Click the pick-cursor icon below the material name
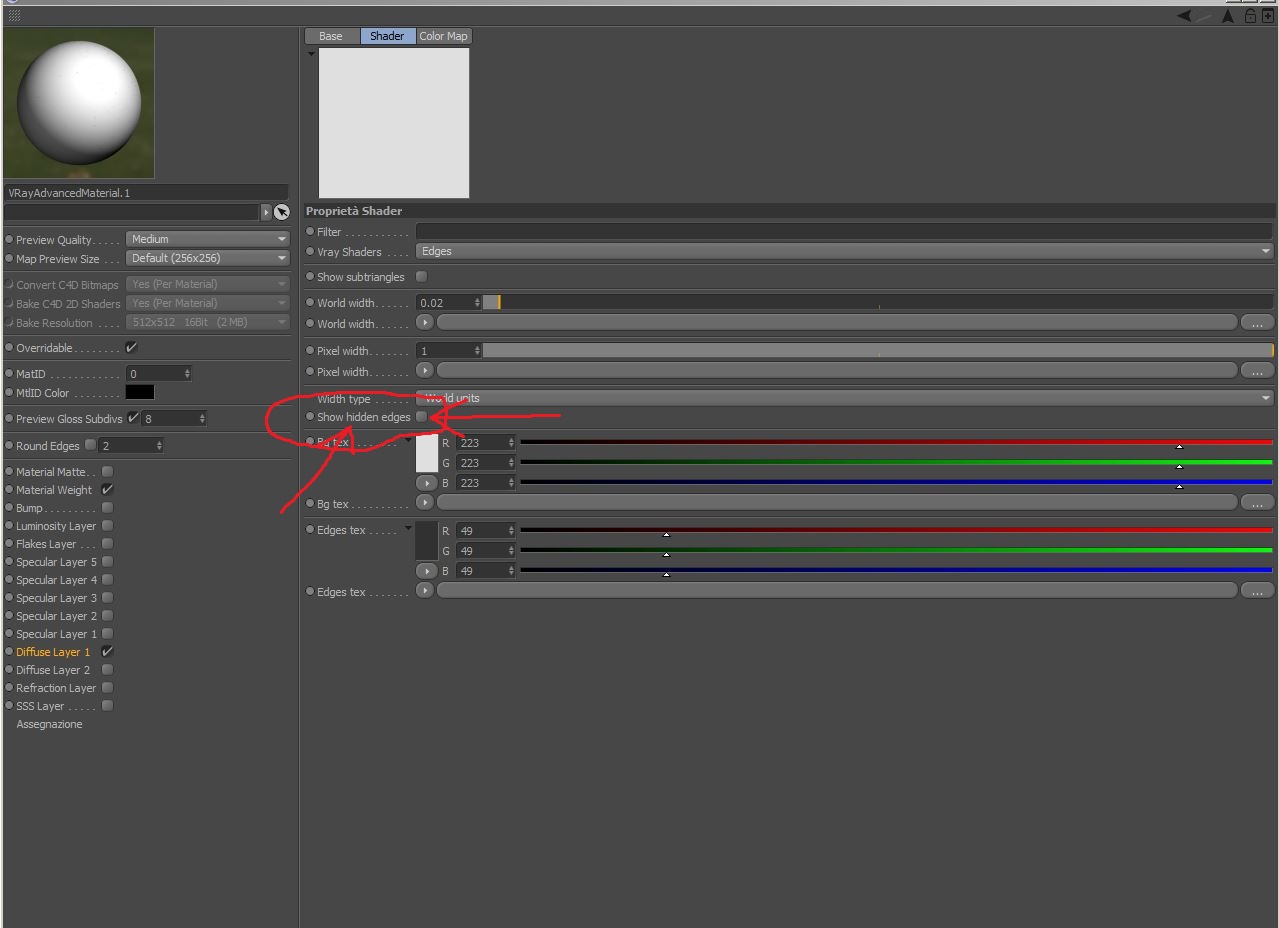Image resolution: width=1279 pixels, height=928 pixels. (282, 212)
